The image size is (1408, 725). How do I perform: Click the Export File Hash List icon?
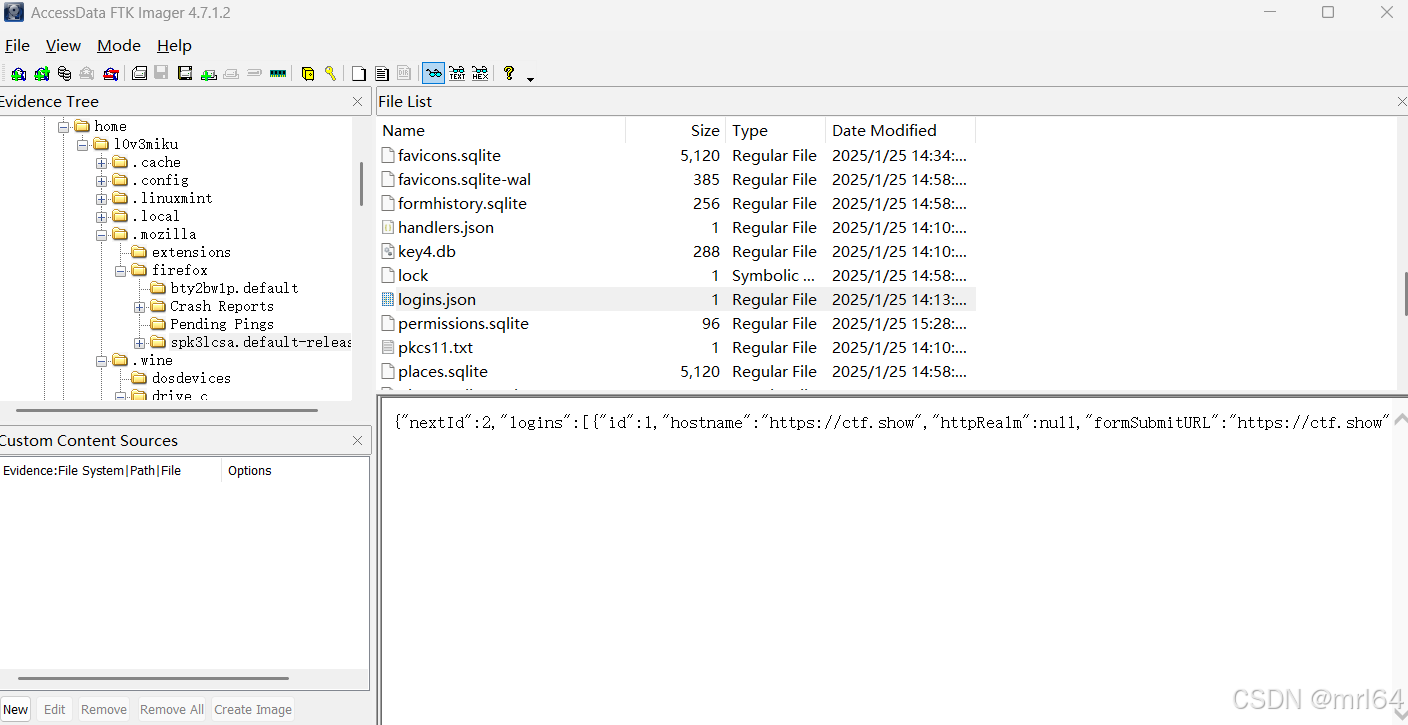coord(382,73)
